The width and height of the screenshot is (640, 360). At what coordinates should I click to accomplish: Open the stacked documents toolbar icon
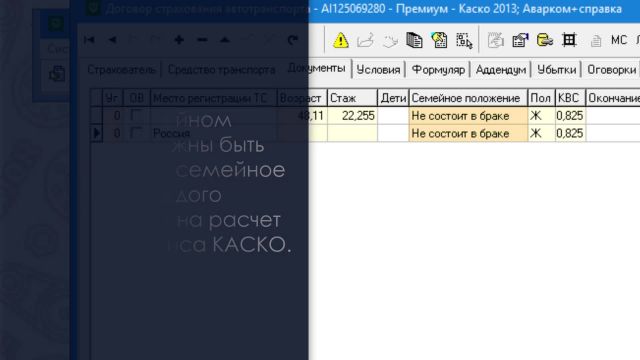[x=414, y=40]
